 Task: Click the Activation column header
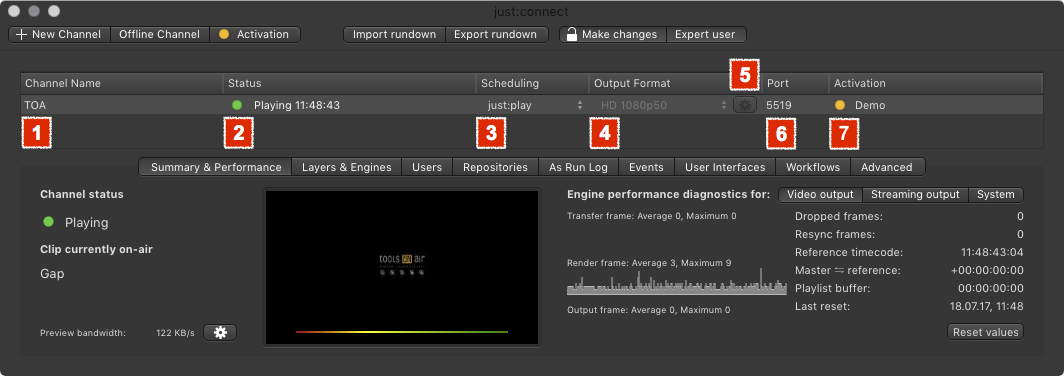[x=936, y=83]
